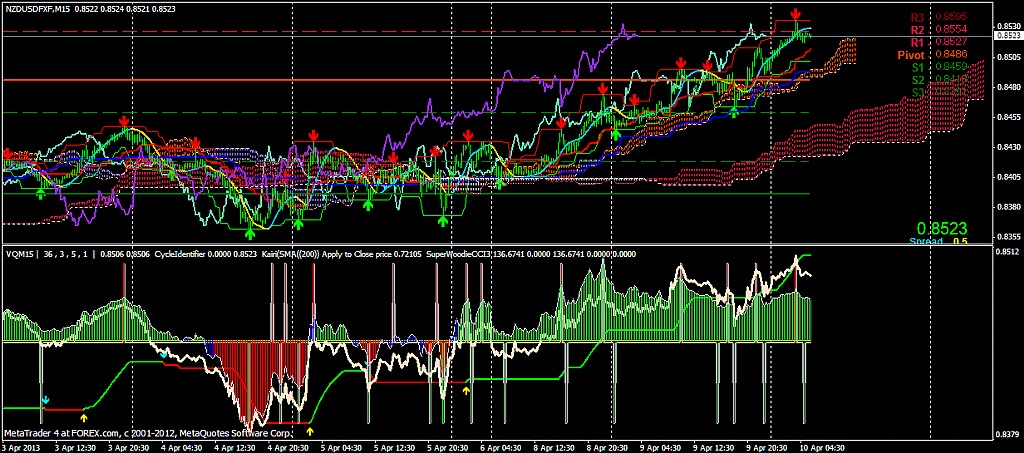This screenshot has width=1024, height=453.
Task: Click the yellow up arrow near 5 Apr 20:30
Action: click(x=467, y=389)
